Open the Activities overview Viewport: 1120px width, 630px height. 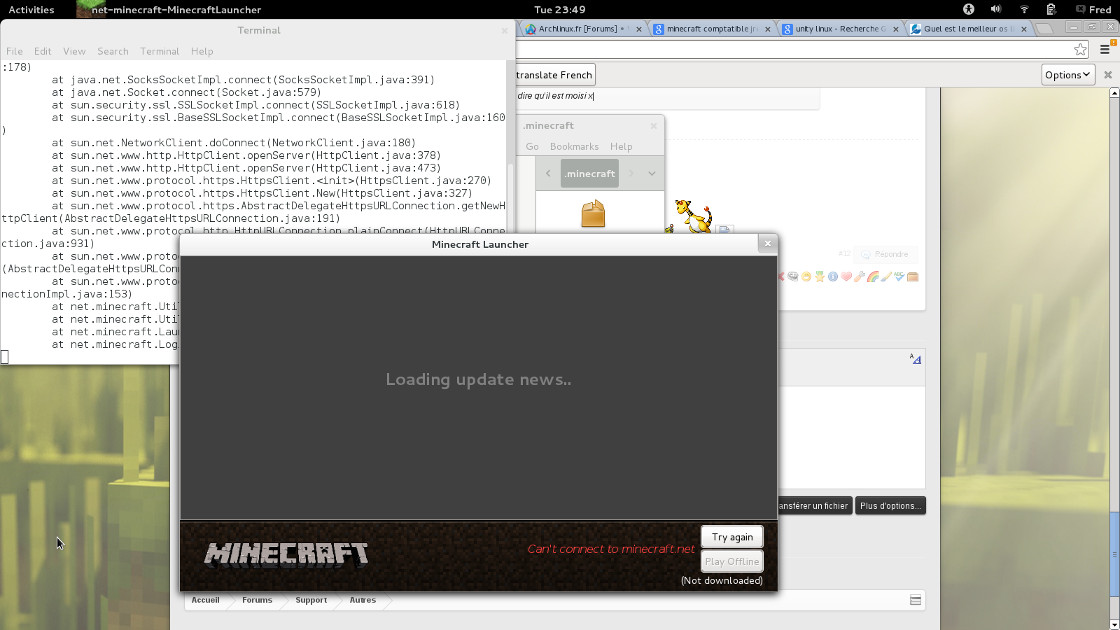point(31,9)
